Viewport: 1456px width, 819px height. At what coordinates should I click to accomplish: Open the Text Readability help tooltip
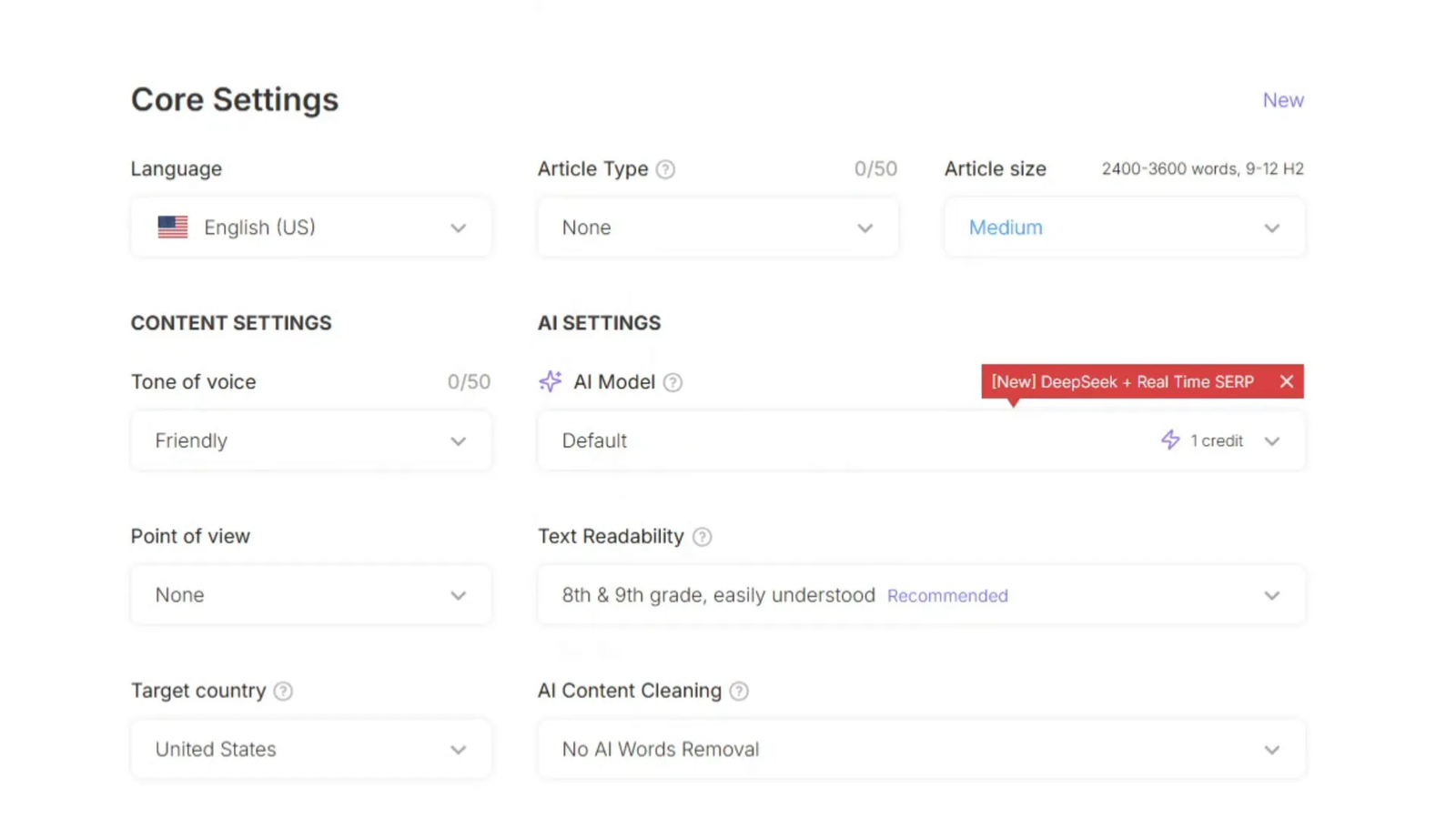[701, 537]
